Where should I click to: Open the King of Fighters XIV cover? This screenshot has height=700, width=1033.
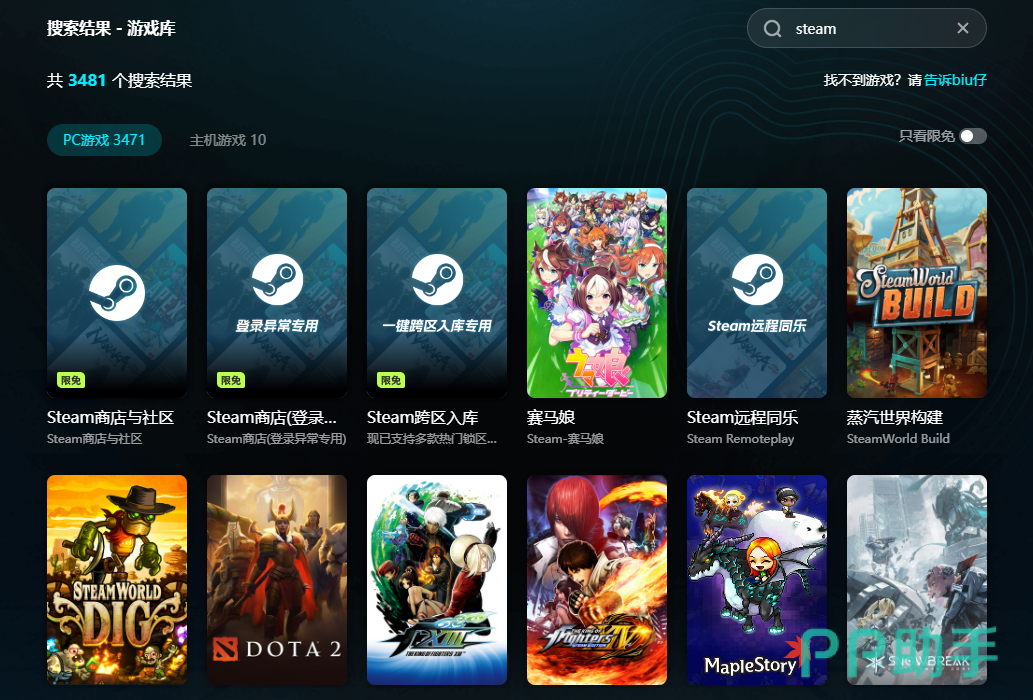[x=597, y=579]
